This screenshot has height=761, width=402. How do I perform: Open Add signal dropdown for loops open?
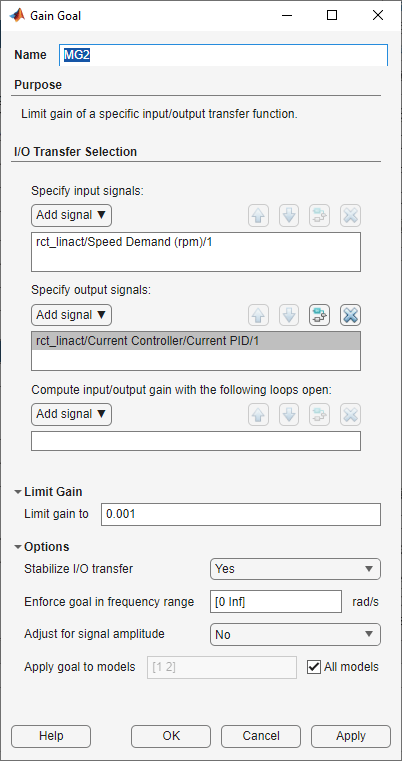point(71,414)
